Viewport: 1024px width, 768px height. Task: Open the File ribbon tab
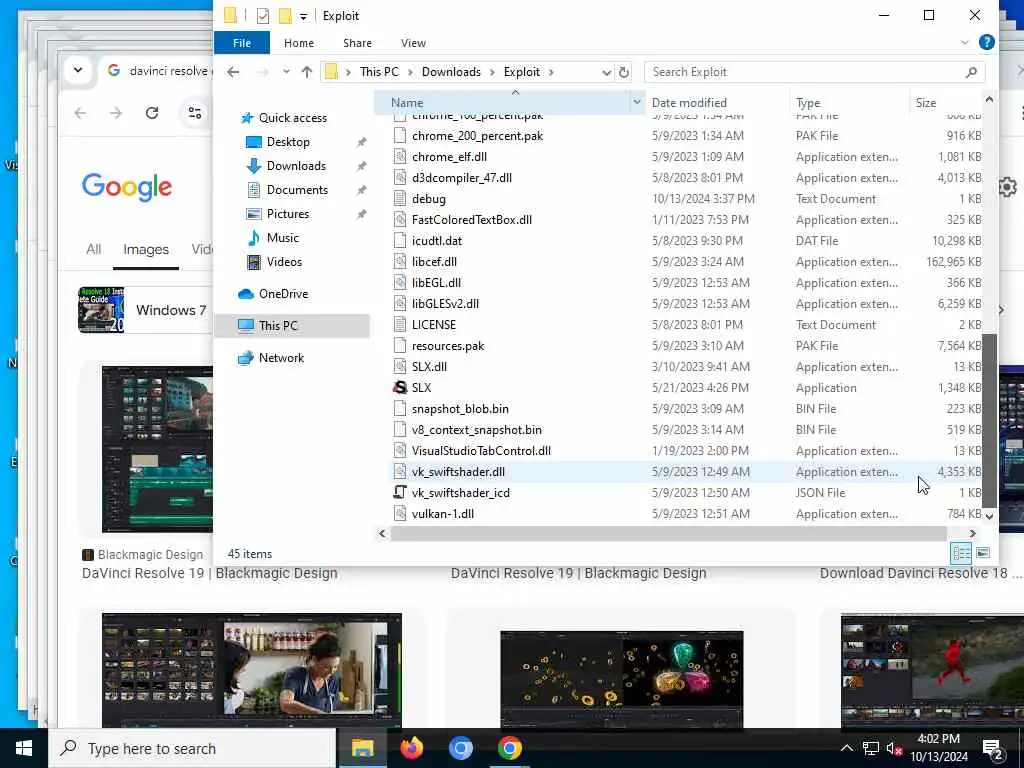click(242, 42)
